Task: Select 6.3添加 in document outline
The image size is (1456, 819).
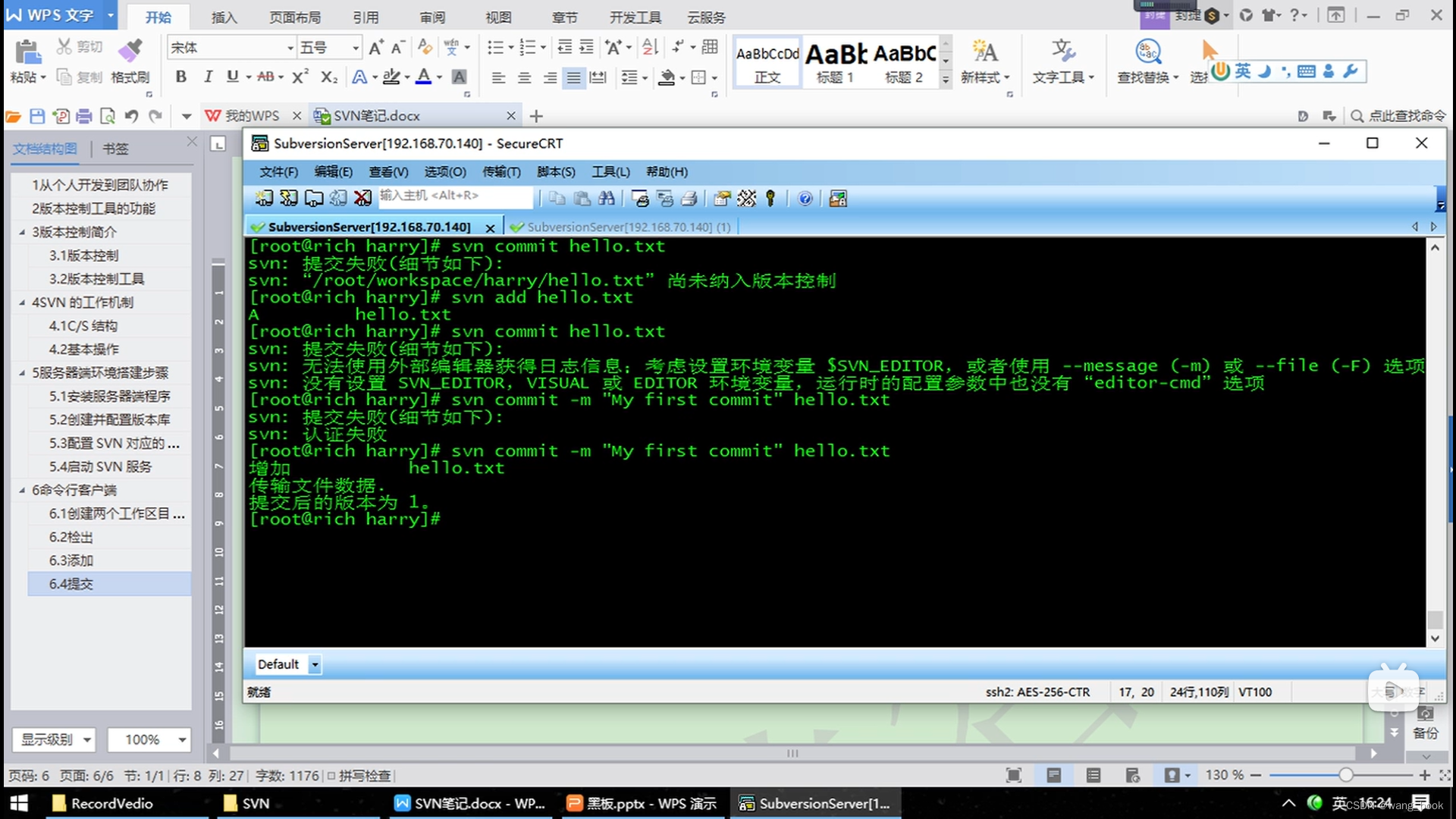Action: point(71,560)
